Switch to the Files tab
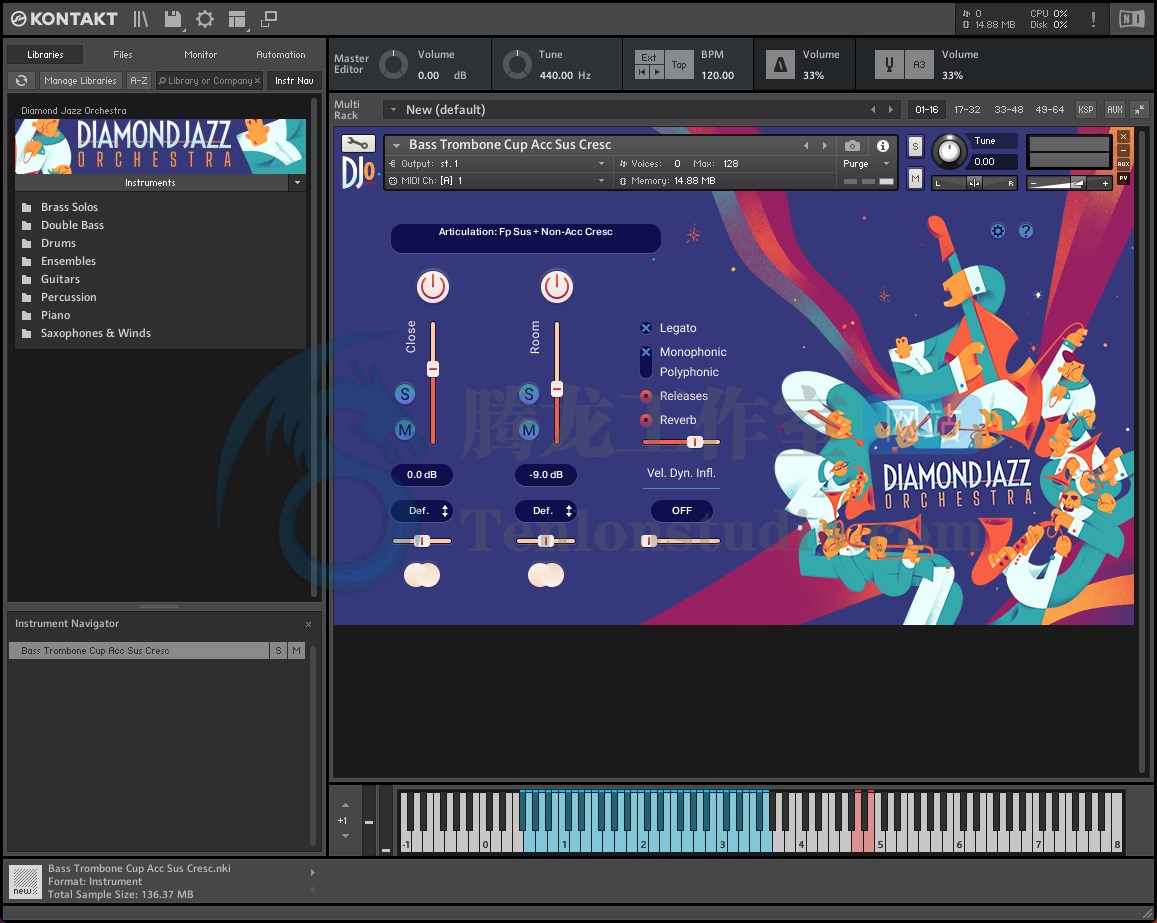 tap(122, 55)
